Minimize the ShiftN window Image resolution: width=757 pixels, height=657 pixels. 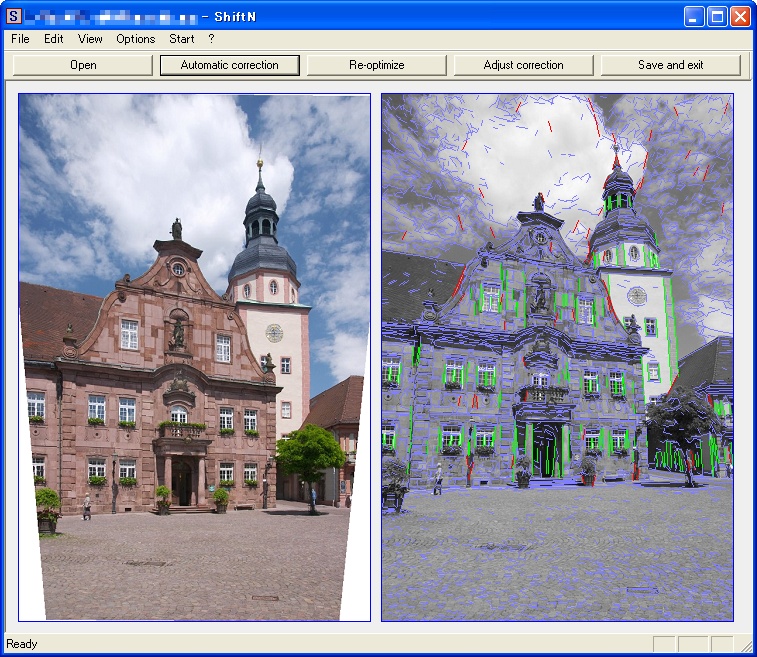694,17
